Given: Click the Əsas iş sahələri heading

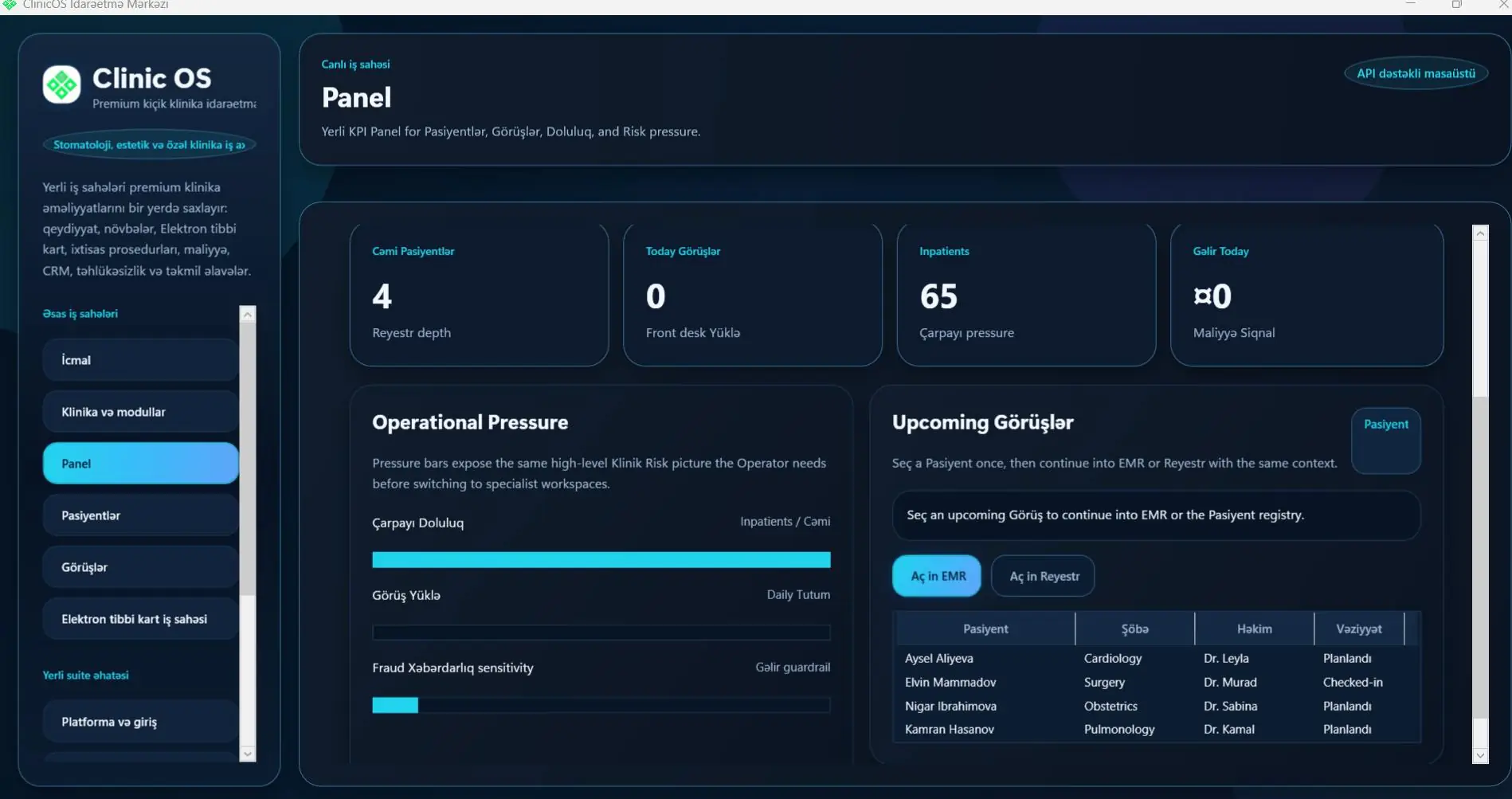Looking at the screenshot, I should 80,314.
